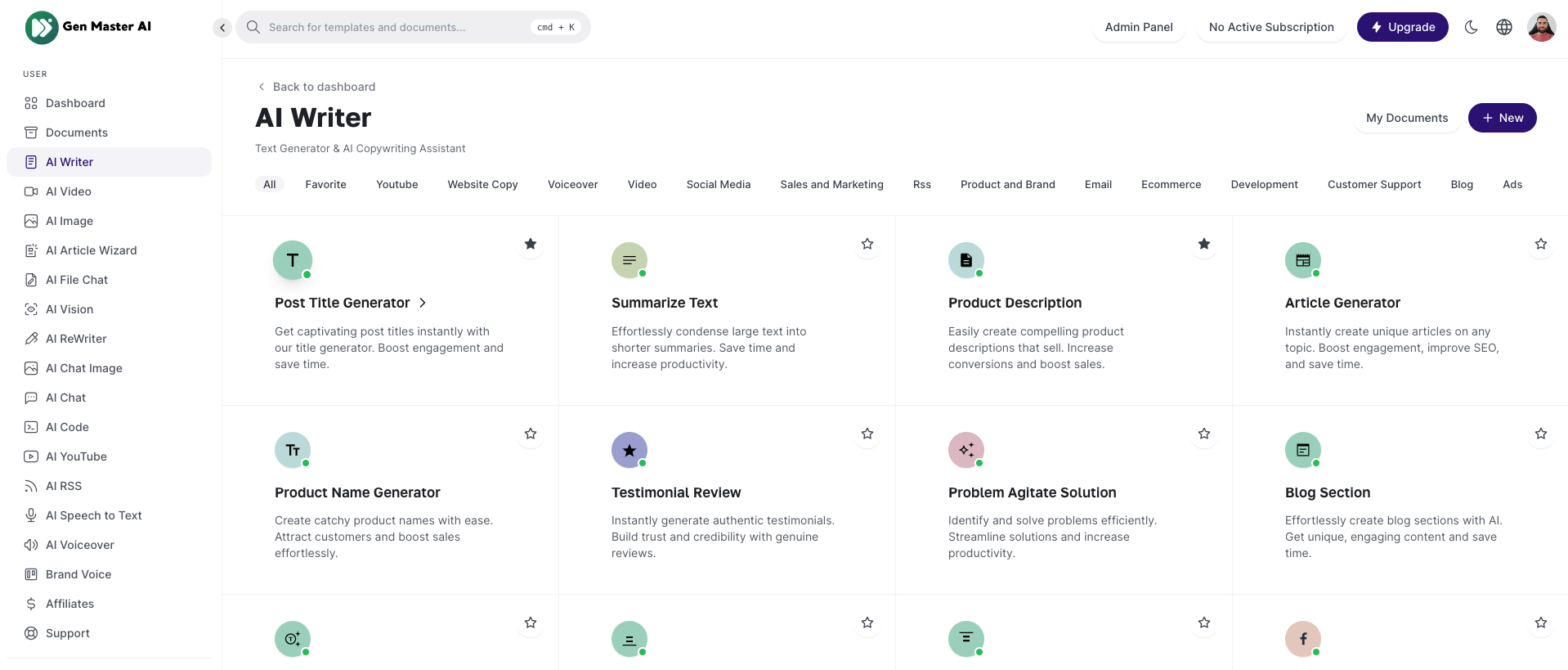The width and height of the screenshot is (1568, 670).
Task: Click the Upgrade button
Action: pos(1402,27)
